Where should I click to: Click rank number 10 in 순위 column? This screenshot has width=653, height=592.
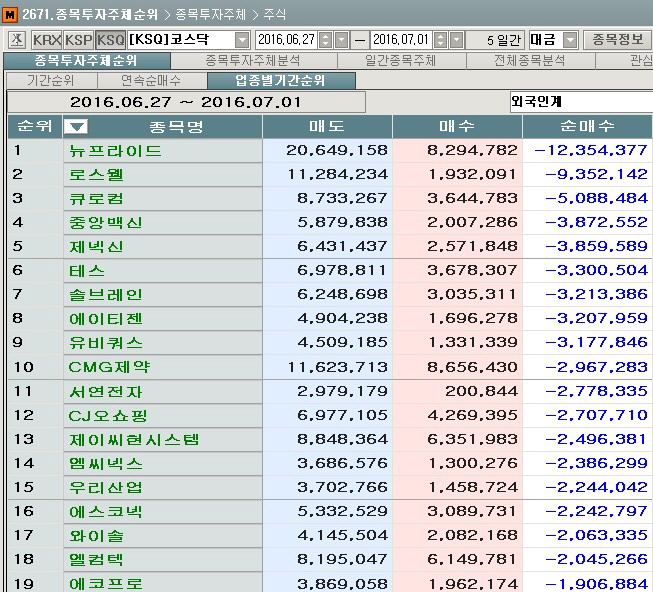(23, 367)
